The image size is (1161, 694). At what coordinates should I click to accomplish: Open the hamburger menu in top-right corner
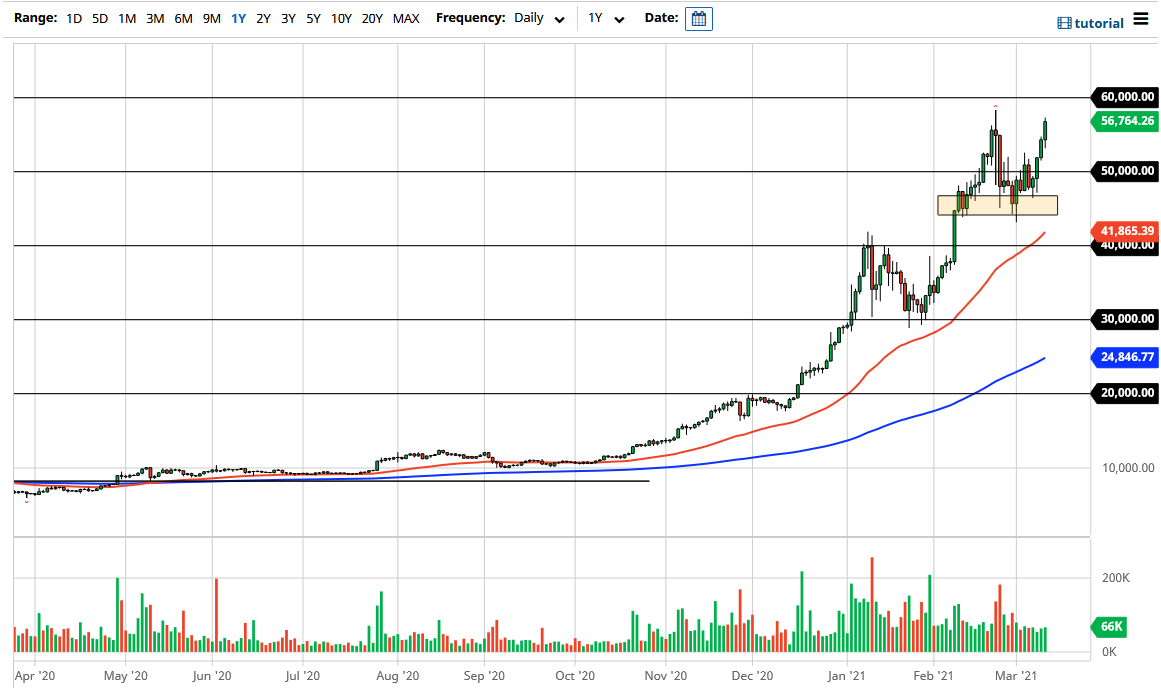[x=1142, y=17]
